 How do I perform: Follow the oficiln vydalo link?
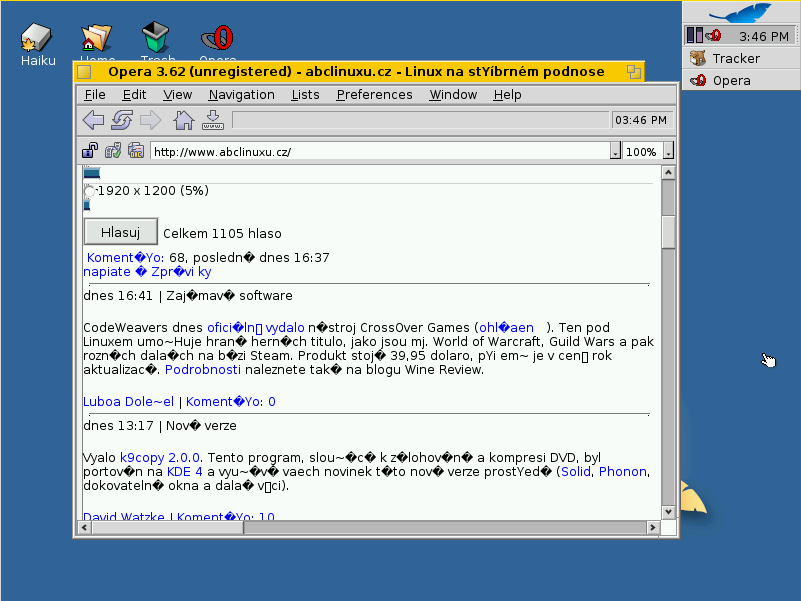pyautogui.click(x=255, y=328)
